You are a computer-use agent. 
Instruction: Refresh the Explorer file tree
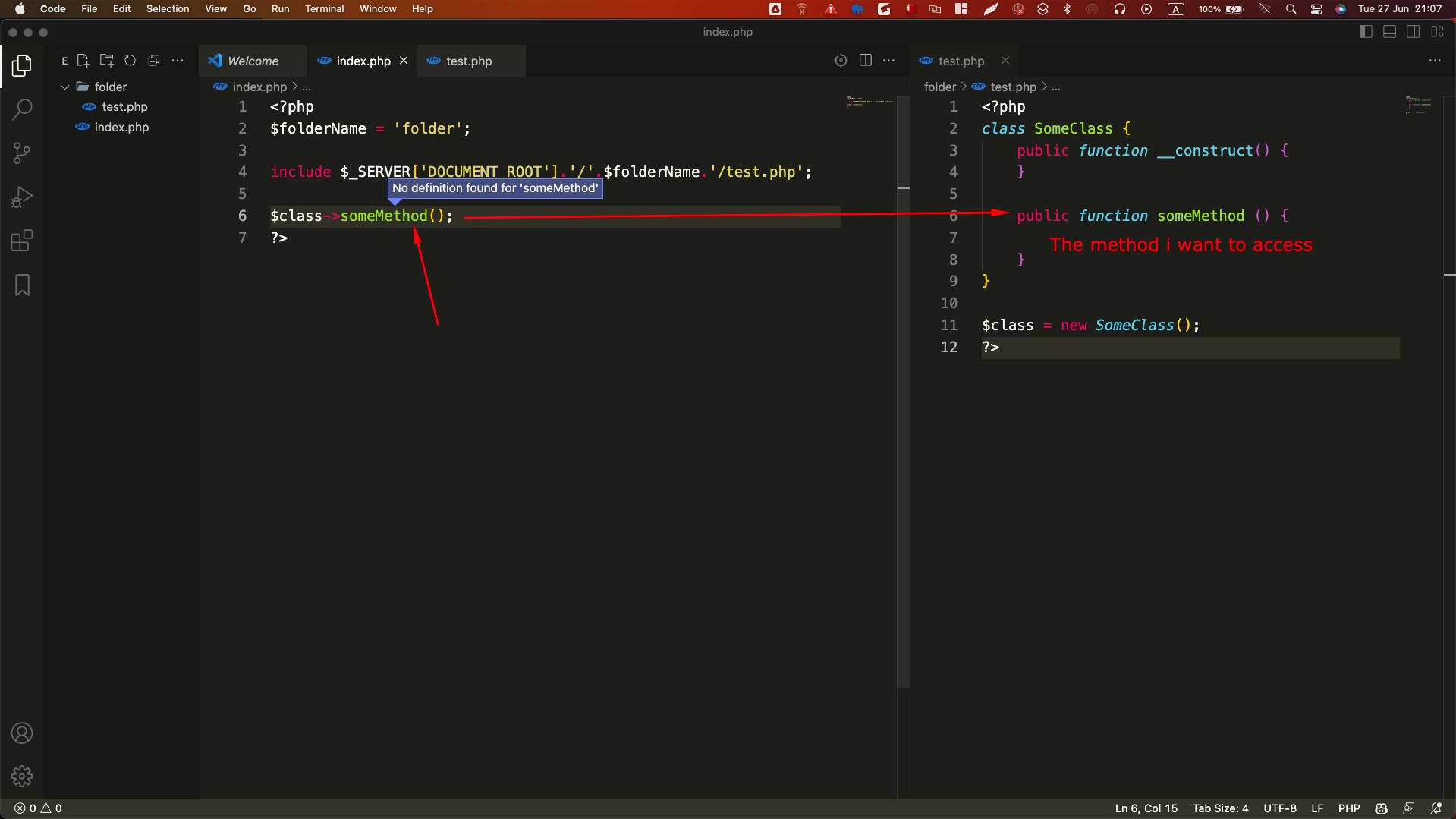click(x=131, y=61)
